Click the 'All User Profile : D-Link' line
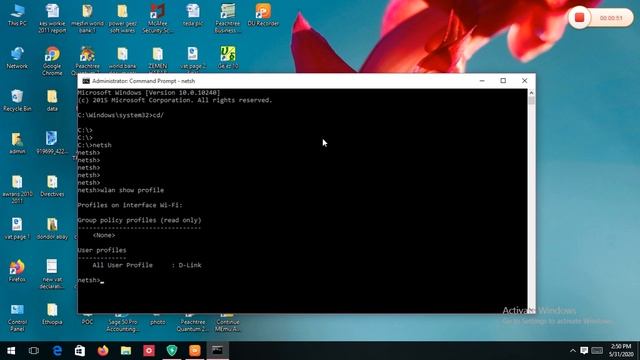The image size is (640, 360). 147,265
